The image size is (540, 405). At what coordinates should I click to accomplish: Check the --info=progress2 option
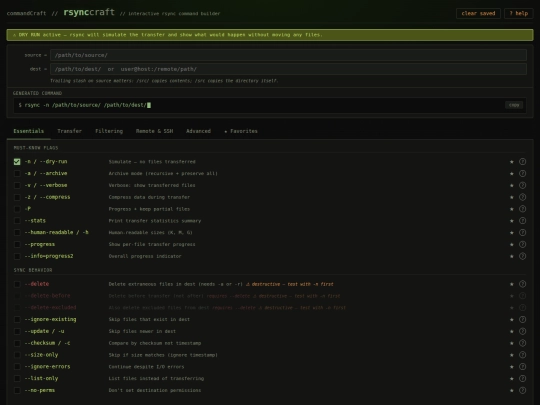click(x=17, y=256)
